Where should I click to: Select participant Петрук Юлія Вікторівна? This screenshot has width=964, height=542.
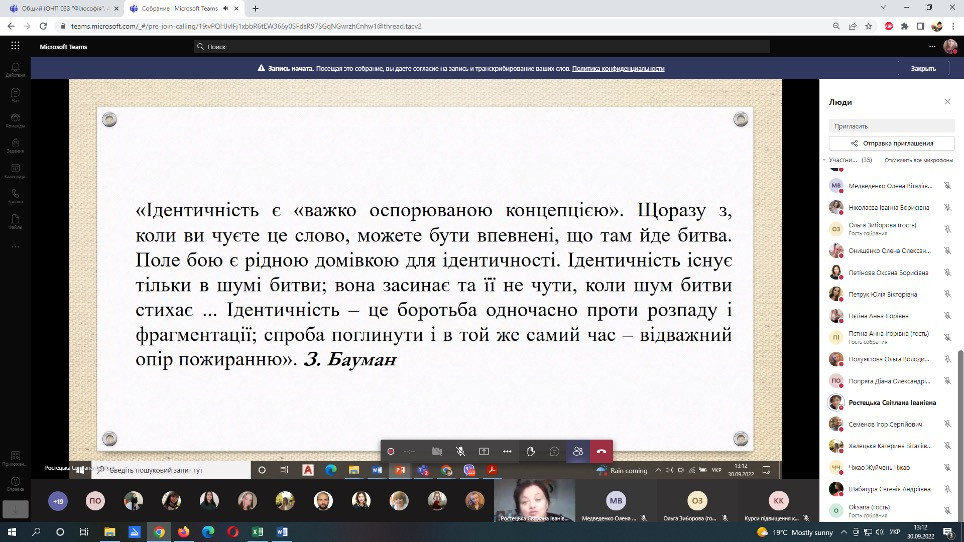pyautogui.click(x=891, y=294)
